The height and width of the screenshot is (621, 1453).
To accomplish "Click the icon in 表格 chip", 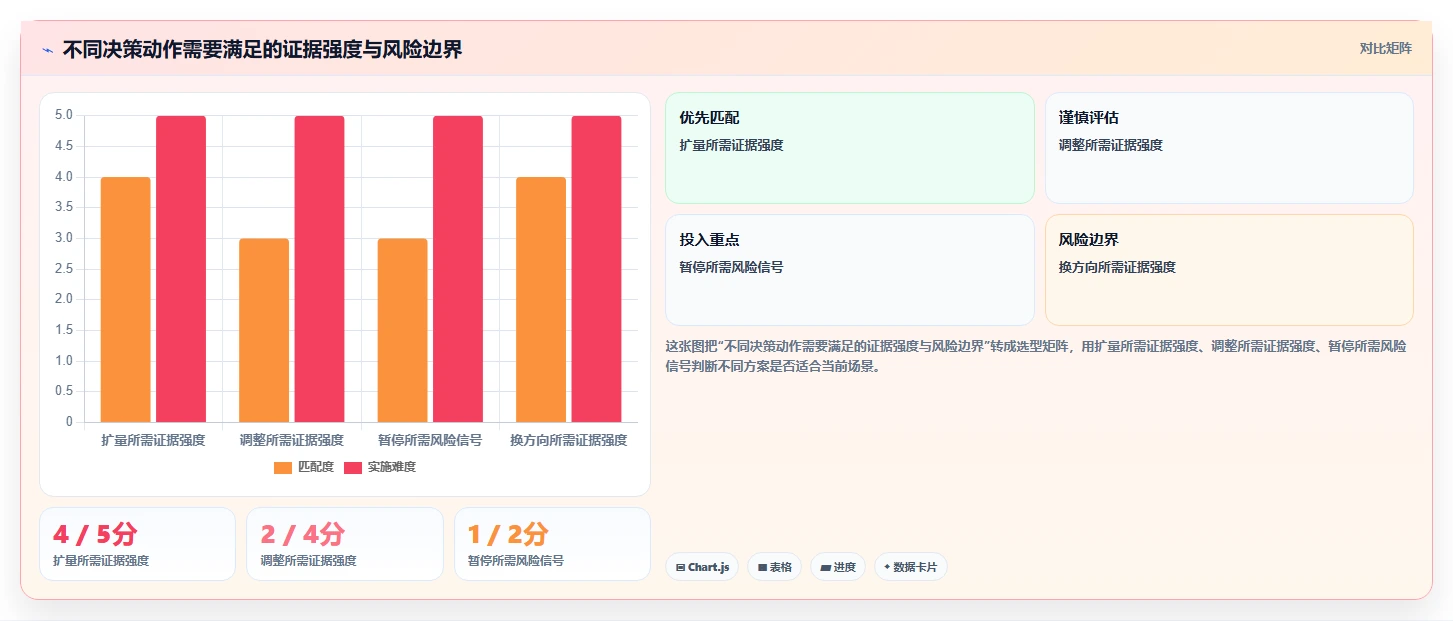I will 762,567.
